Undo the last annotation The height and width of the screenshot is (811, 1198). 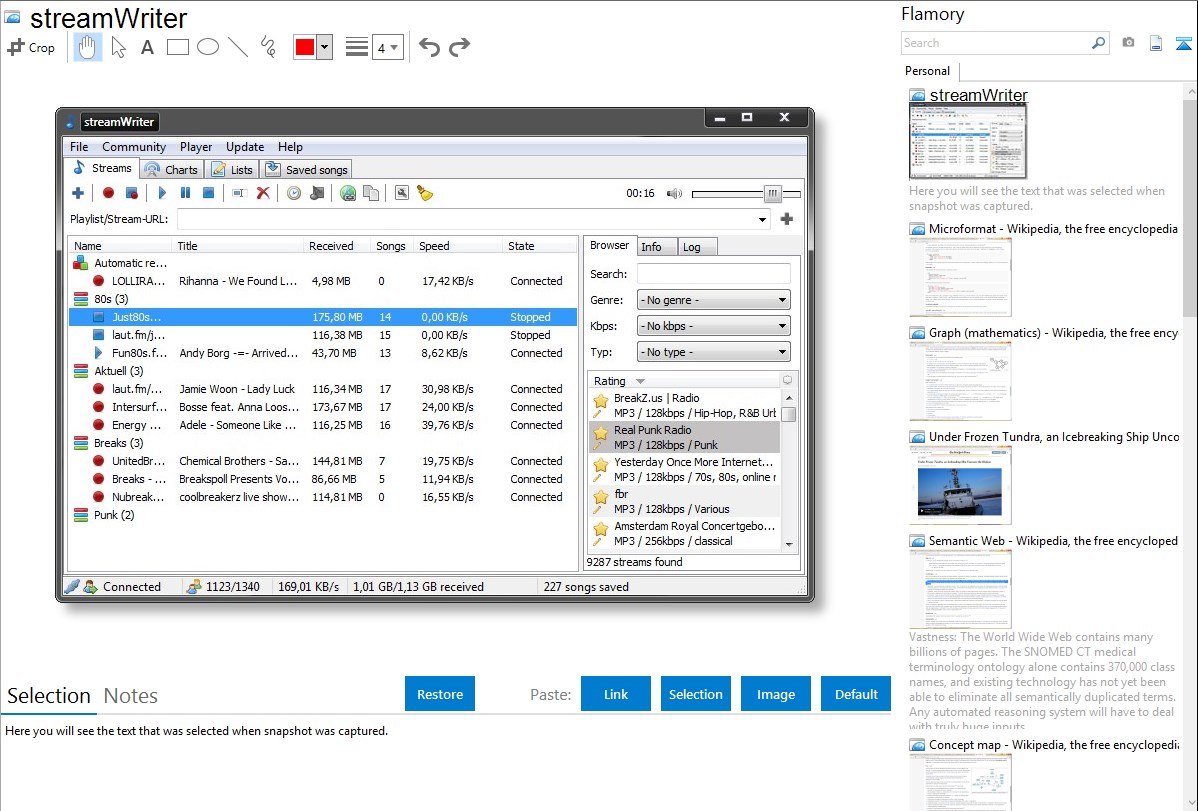pos(429,47)
